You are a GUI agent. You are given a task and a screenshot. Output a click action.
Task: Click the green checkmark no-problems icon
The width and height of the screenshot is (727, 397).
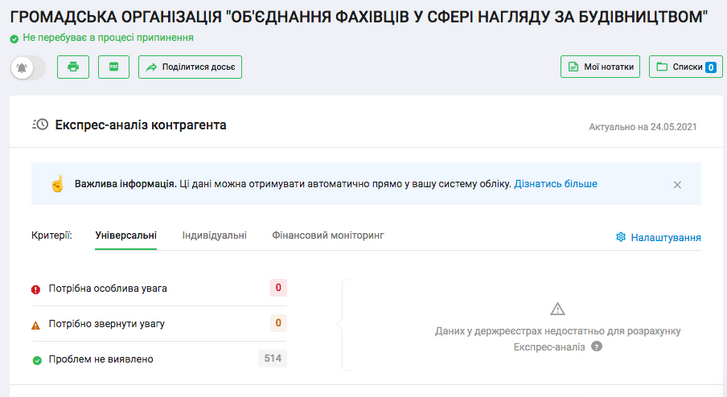click(37, 360)
